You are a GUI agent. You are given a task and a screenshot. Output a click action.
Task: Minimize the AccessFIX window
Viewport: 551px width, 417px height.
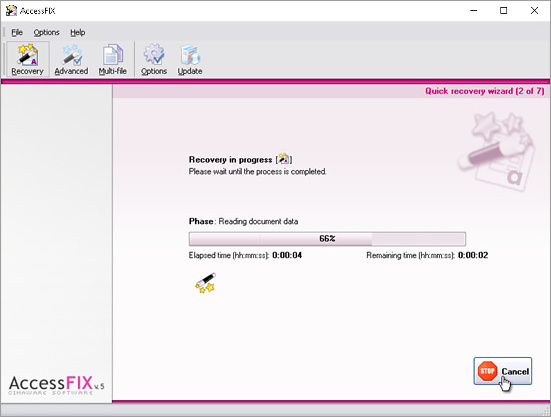[473, 11]
